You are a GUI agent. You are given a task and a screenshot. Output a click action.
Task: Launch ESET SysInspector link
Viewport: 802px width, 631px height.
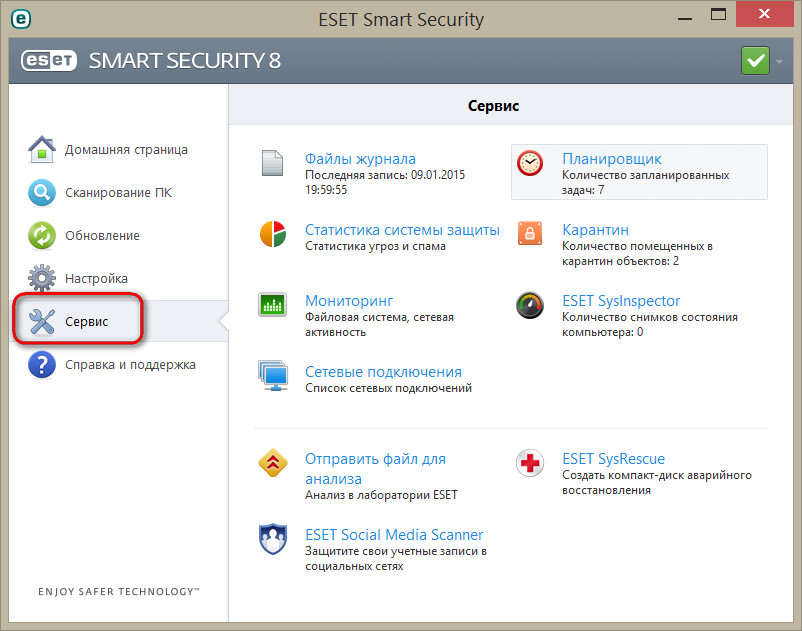[x=621, y=301]
